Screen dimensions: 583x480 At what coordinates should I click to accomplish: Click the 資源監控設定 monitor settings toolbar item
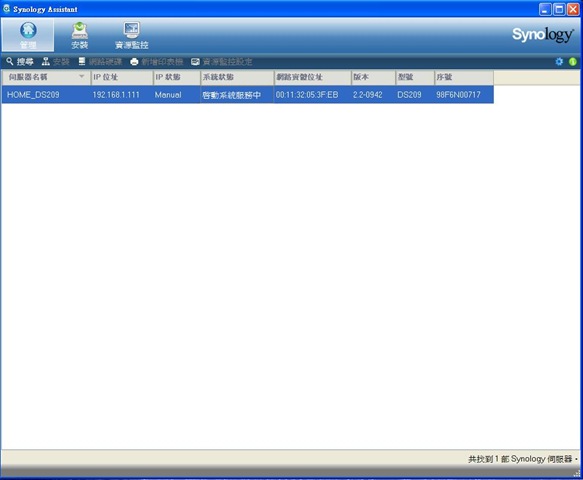[222, 62]
